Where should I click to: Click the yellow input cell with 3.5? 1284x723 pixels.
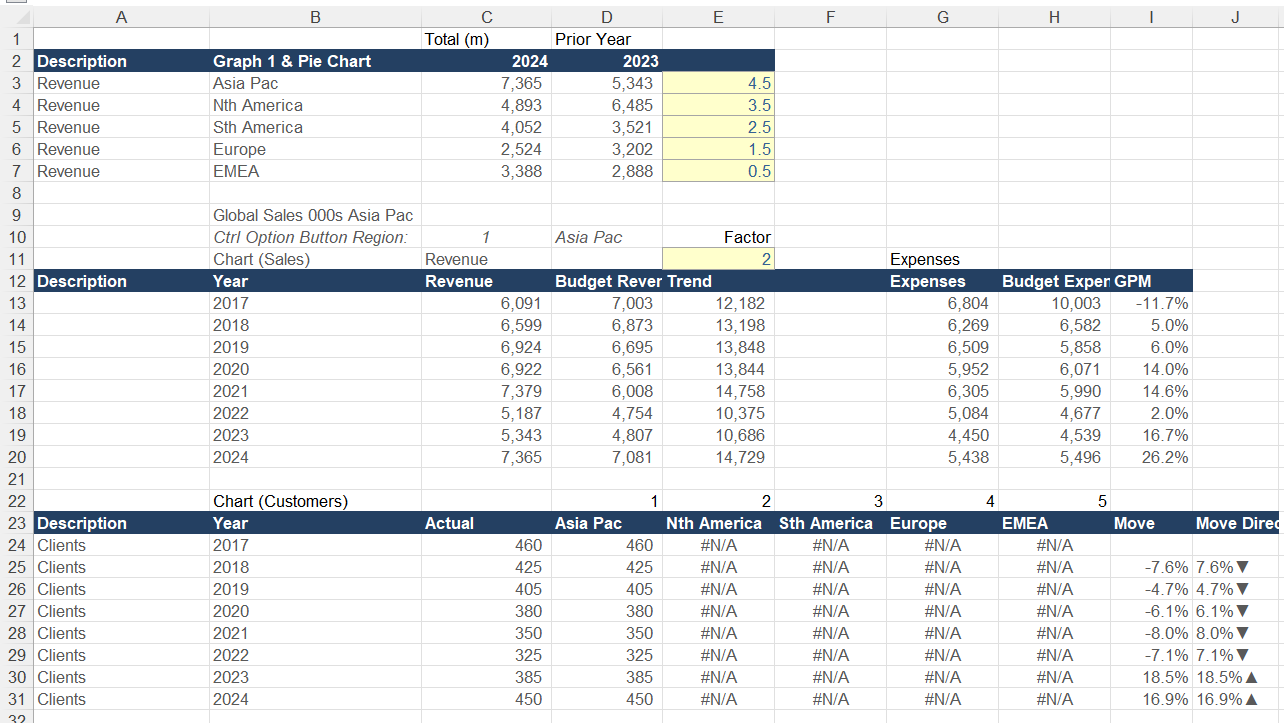718,105
